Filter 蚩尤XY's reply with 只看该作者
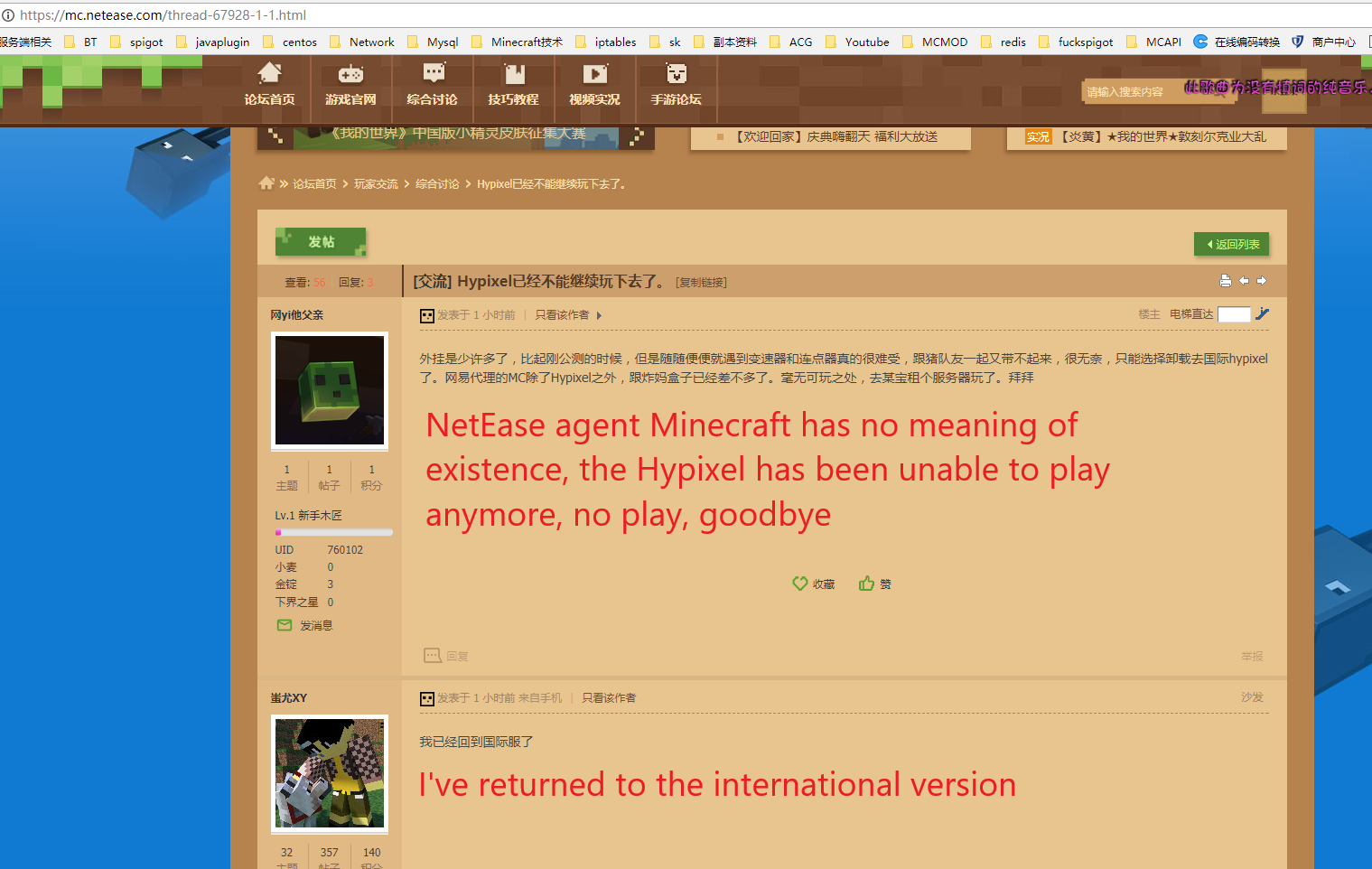The height and width of the screenshot is (869, 1372). coord(609,698)
